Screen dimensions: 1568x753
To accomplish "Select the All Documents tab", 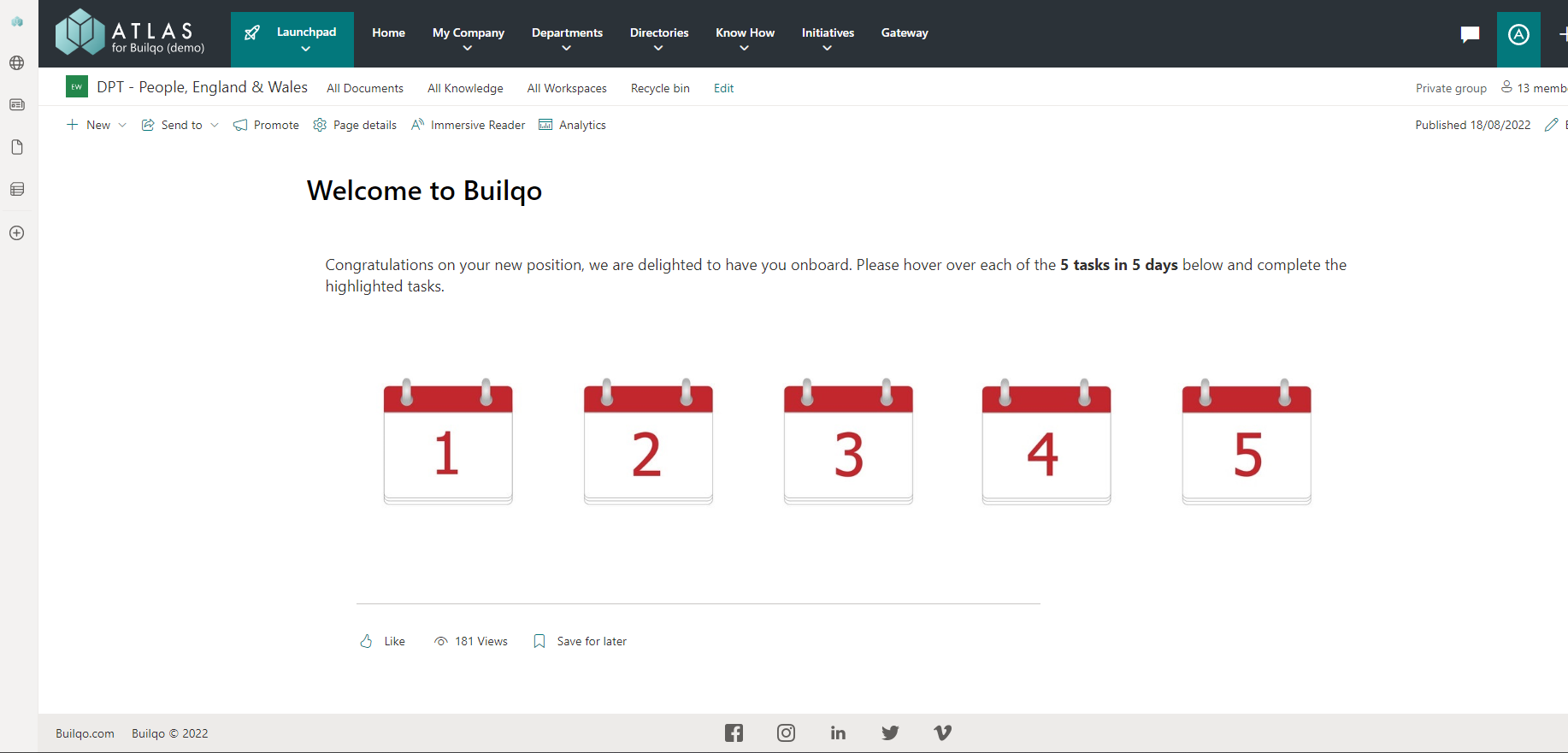I will tap(365, 88).
